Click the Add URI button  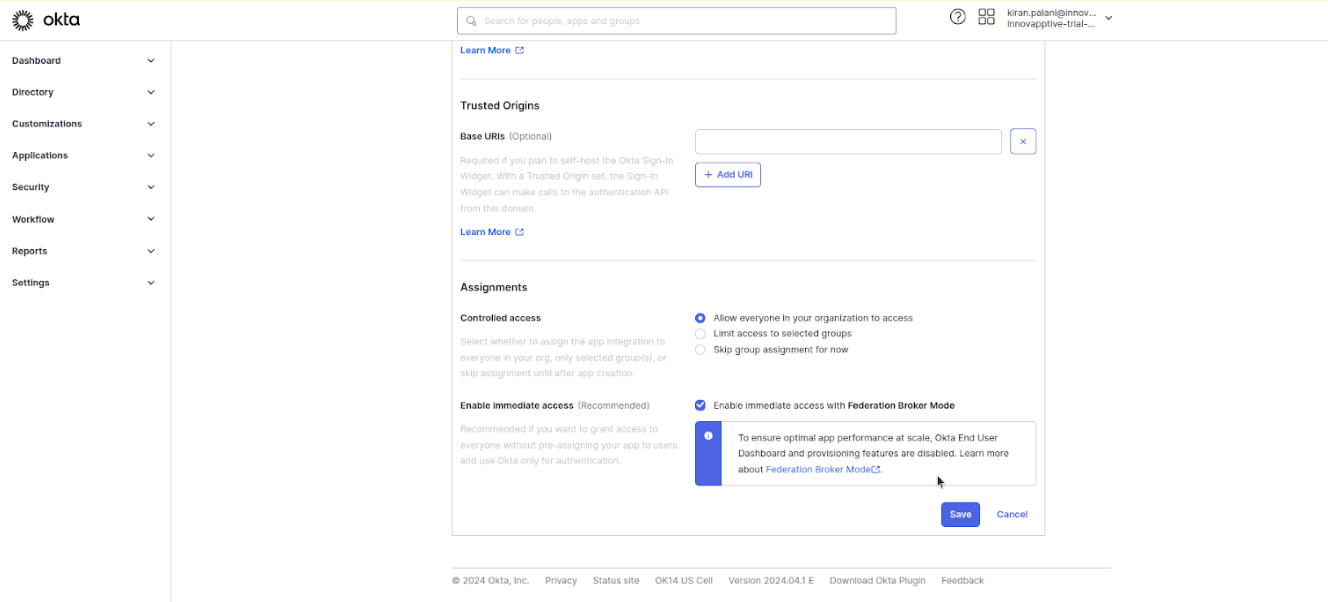[x=728, y=175]
